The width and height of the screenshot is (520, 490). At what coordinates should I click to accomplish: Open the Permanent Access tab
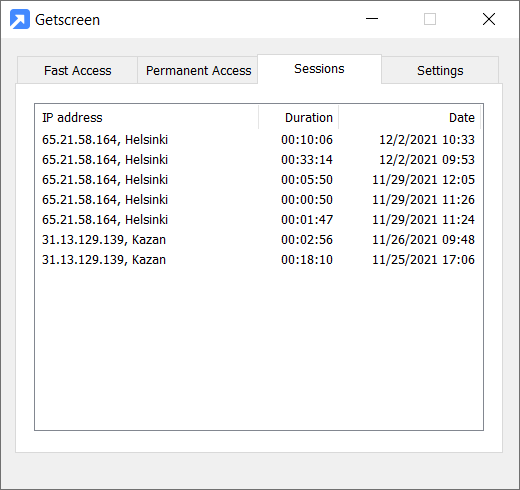[x=198, y=70]
